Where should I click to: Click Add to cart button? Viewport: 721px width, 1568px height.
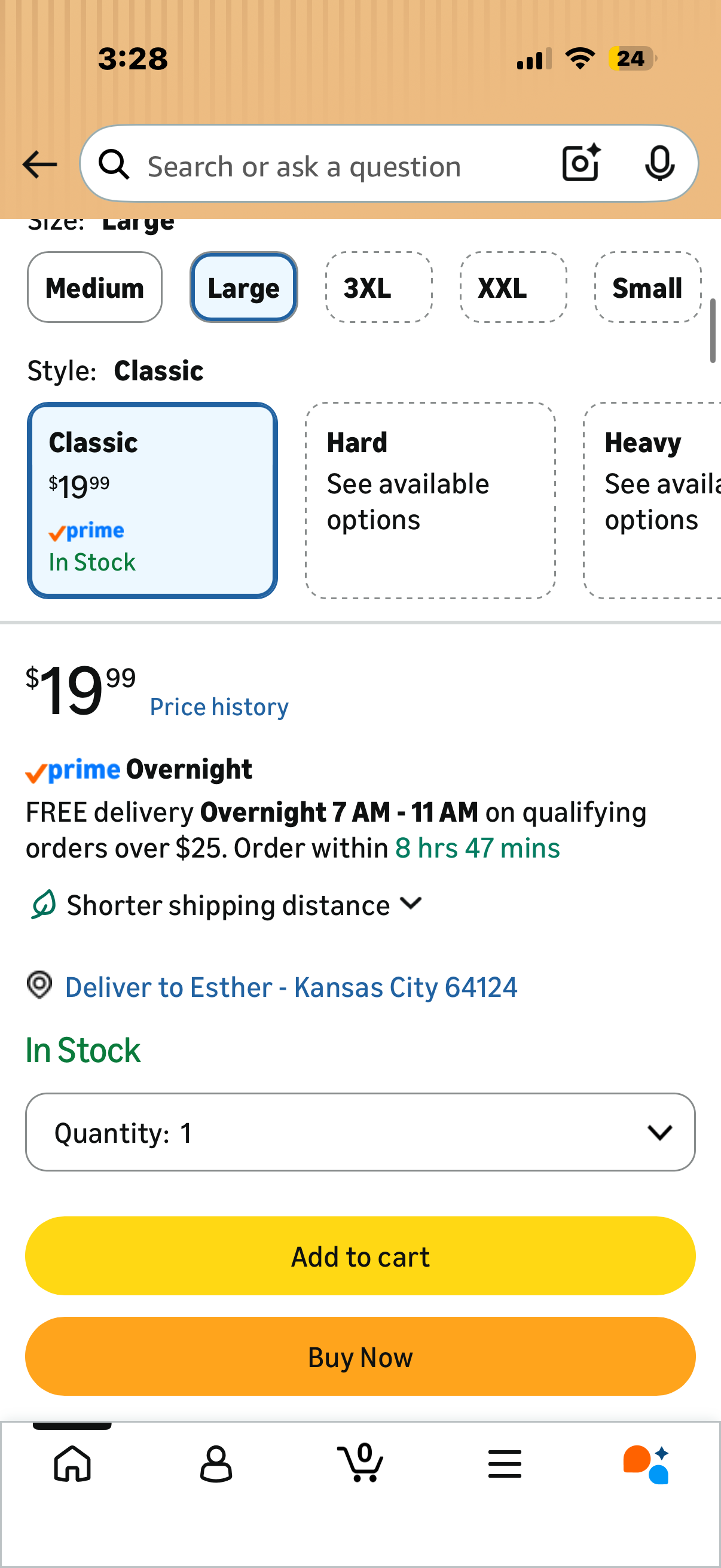(360, 1256)
